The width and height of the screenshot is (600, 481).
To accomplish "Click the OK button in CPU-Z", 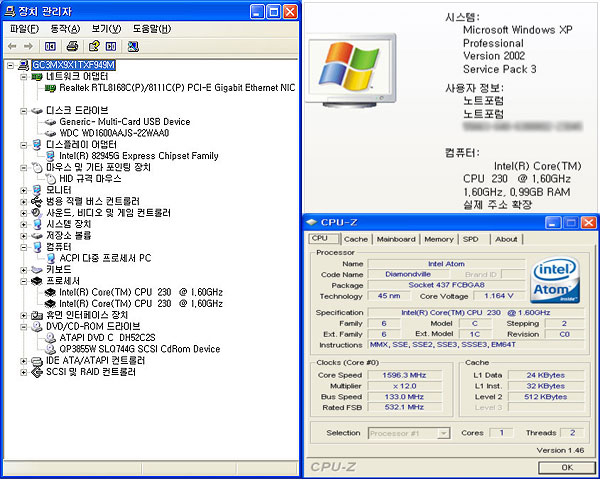I will 567,467.
